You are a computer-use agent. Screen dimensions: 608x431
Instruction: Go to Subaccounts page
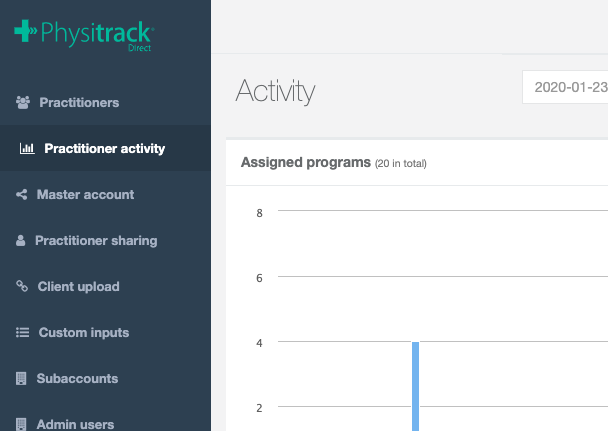tap(77, 379)
